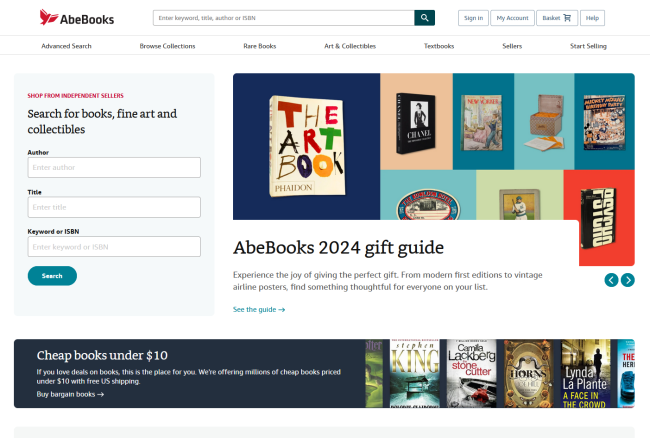Viewport: 650px width, 438px height.
Task: Follow the Buy bargain books link
Action: tap(70, 394)
